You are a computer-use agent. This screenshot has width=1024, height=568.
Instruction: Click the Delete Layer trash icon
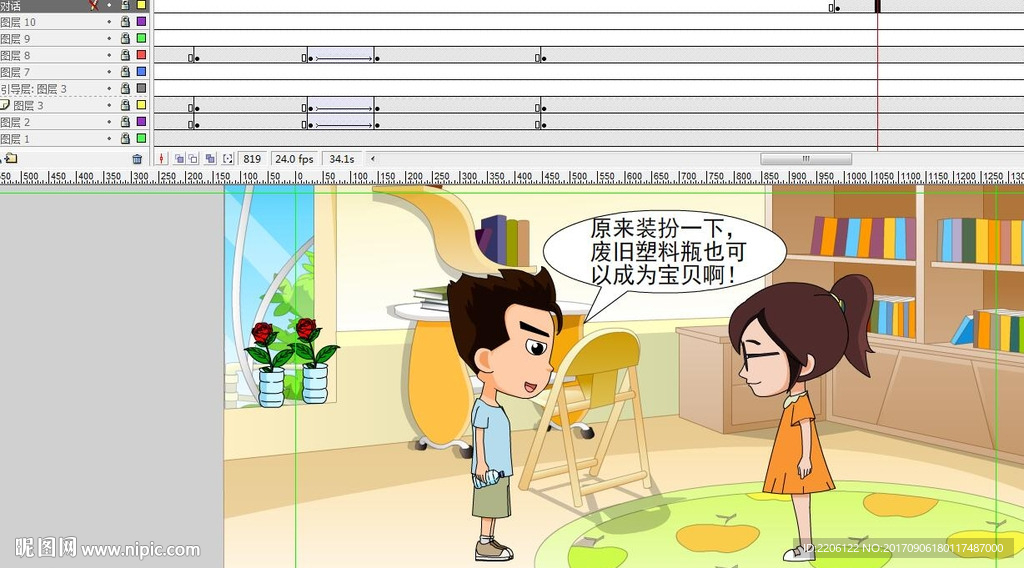pos(137,159)
